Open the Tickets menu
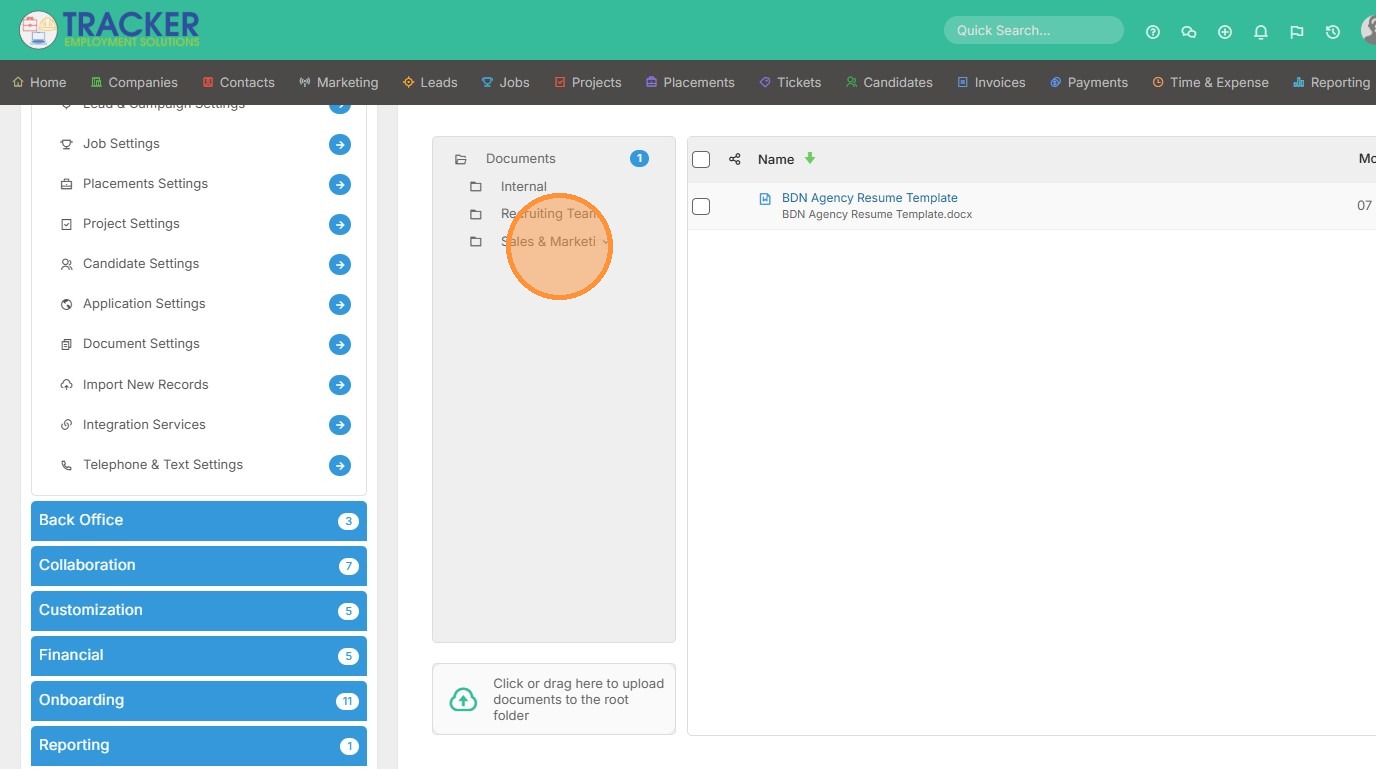 pos(790,83)
